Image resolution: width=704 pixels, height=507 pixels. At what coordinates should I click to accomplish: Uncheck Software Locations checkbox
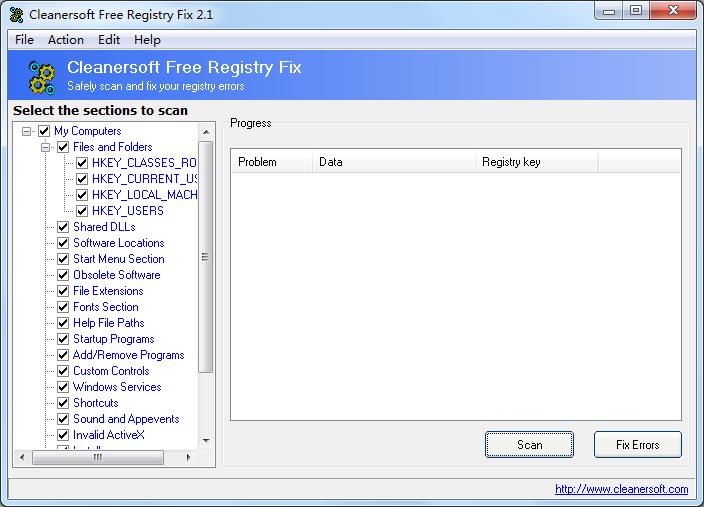click(x=63, y=243)
